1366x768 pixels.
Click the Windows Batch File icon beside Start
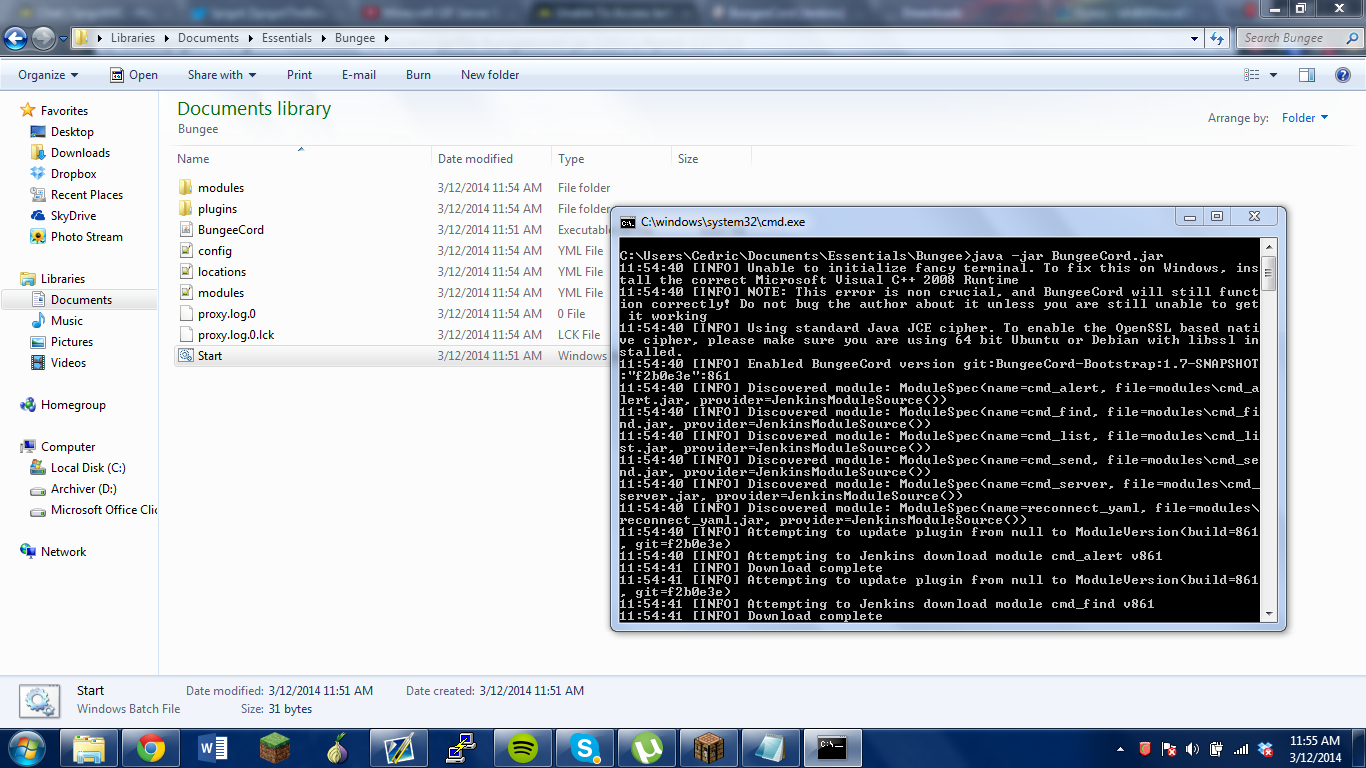tap(39, 699)
